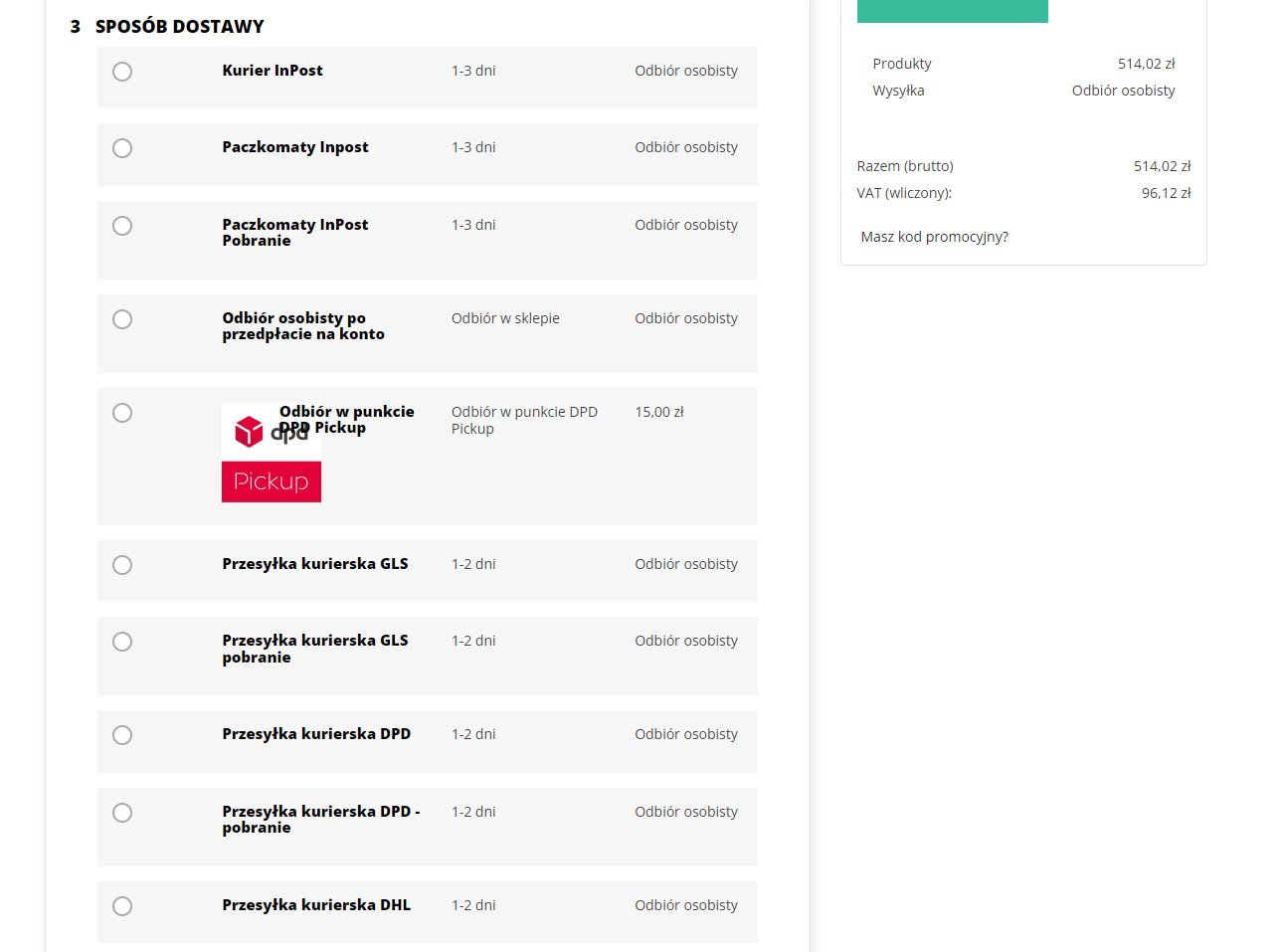Select Paczkomaty InPost Pobranie radio button
The width and height of the screenshot is (1285, 952).
coord(122,226)
